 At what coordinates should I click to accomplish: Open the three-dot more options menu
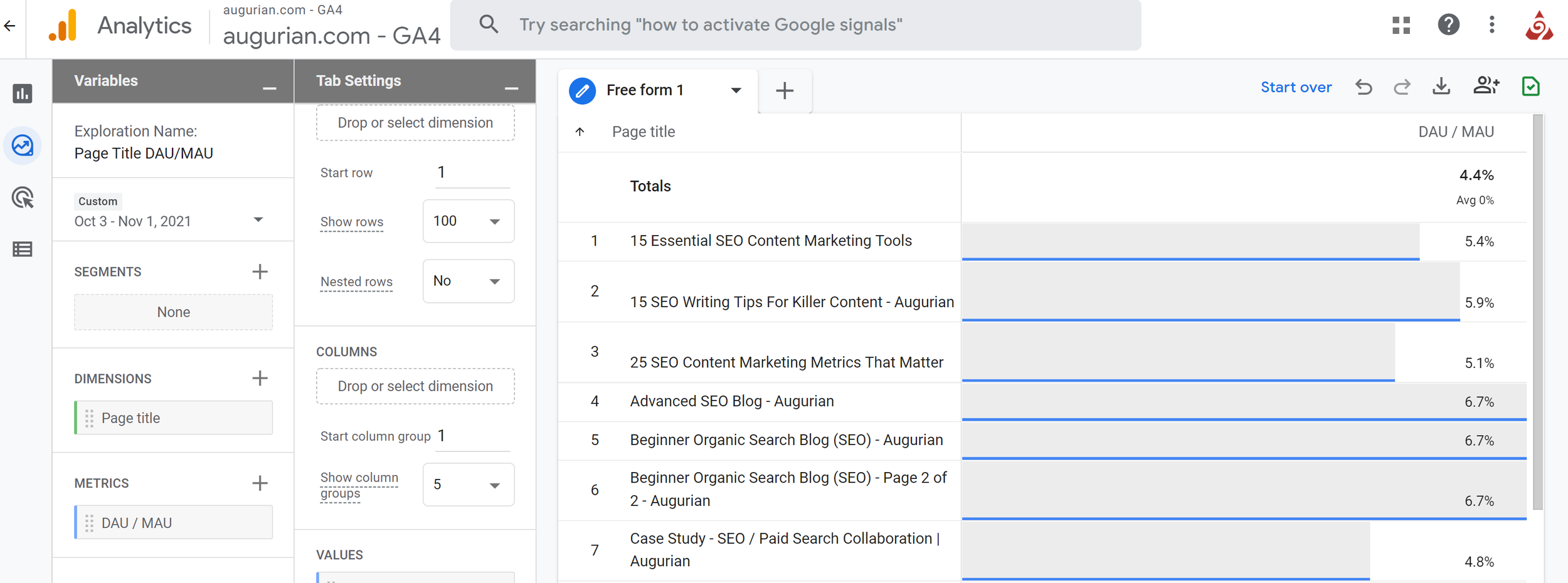[x=1492, y=25]
